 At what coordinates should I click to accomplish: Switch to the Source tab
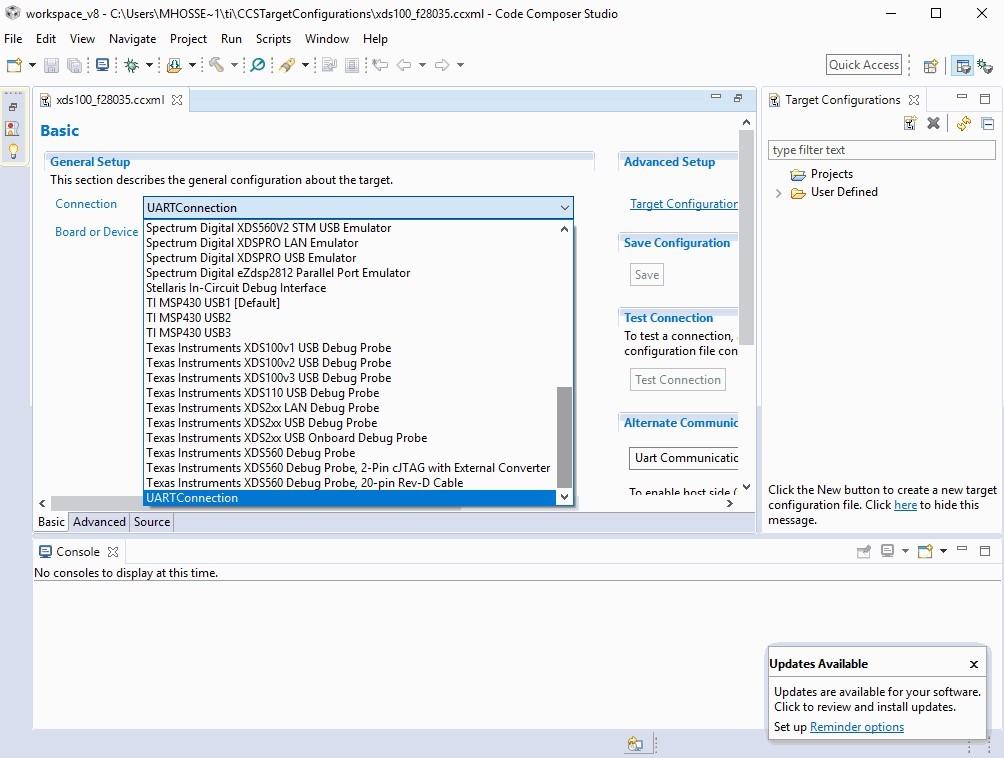[152, 522]
